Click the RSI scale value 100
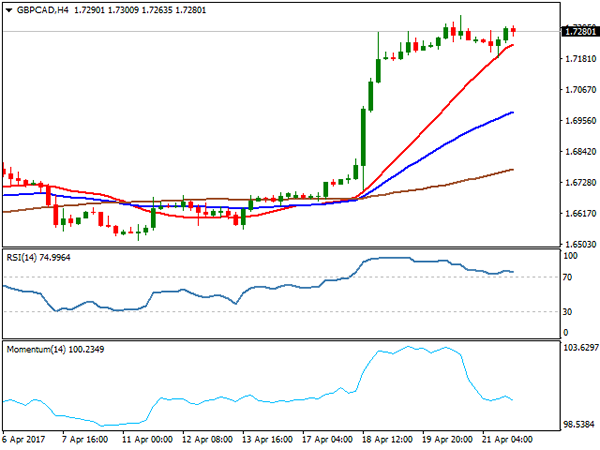Viewport: 600px width, 450px height. (571, 256)
